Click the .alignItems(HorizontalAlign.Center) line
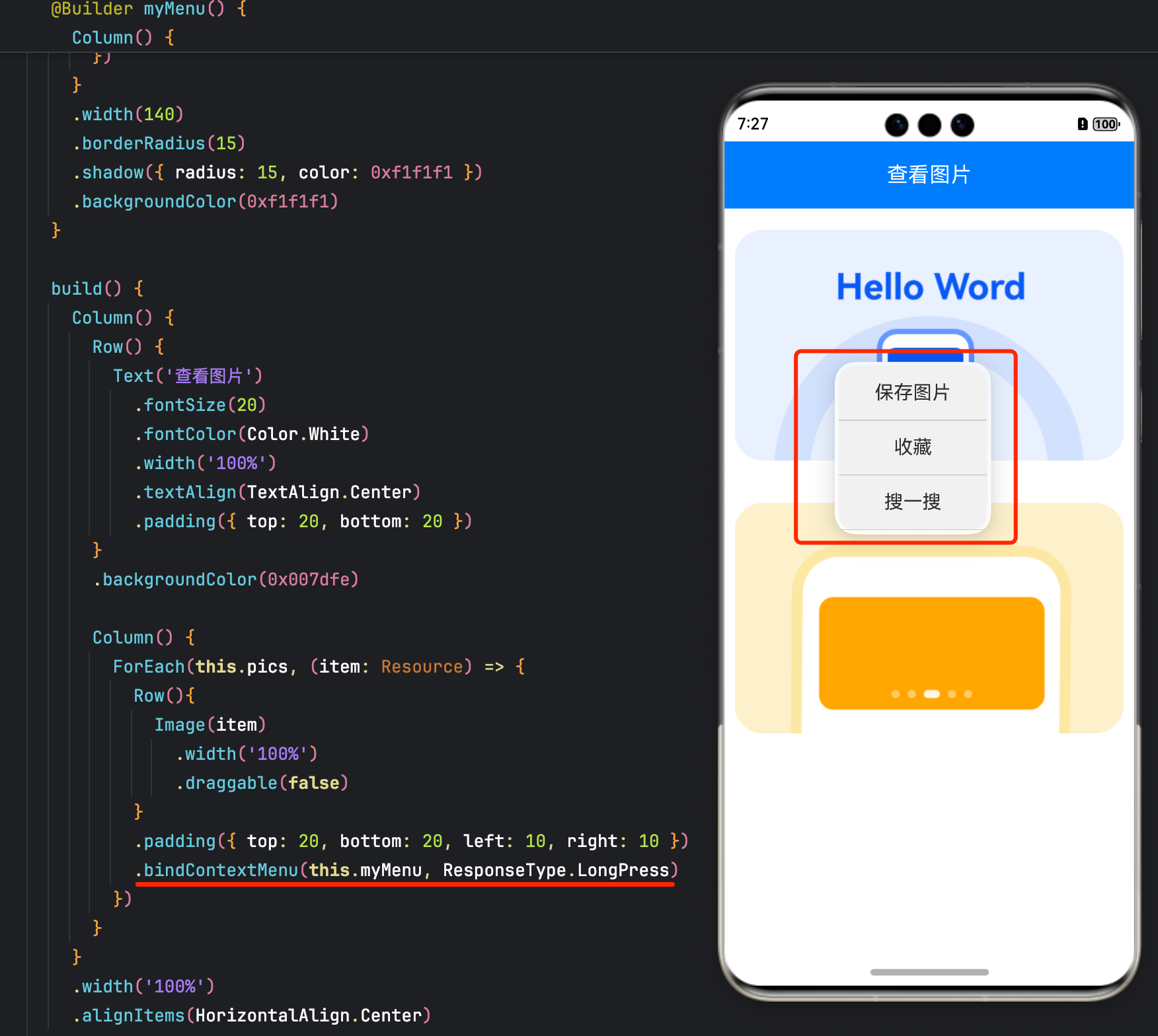1158x1036 pixels. click(252, 1016)
